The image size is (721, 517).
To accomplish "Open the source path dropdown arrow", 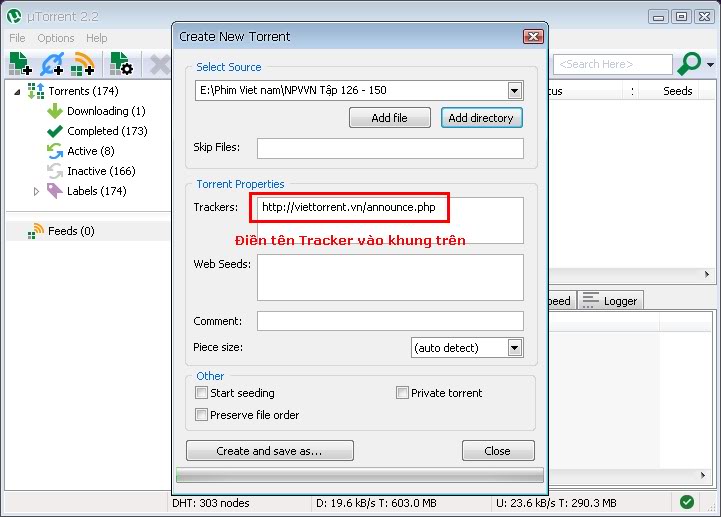I will click(x=515, y=91).
